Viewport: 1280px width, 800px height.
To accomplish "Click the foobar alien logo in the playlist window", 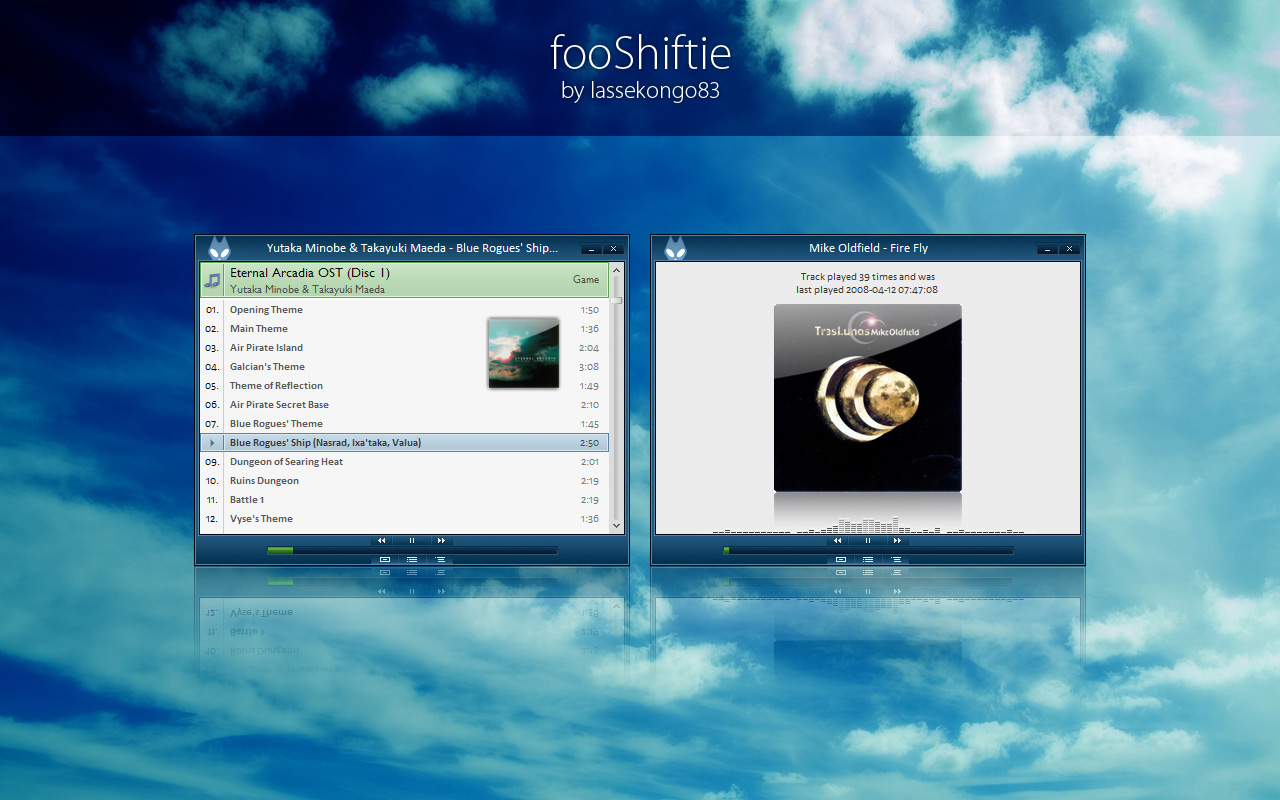I will click(219, 248).
